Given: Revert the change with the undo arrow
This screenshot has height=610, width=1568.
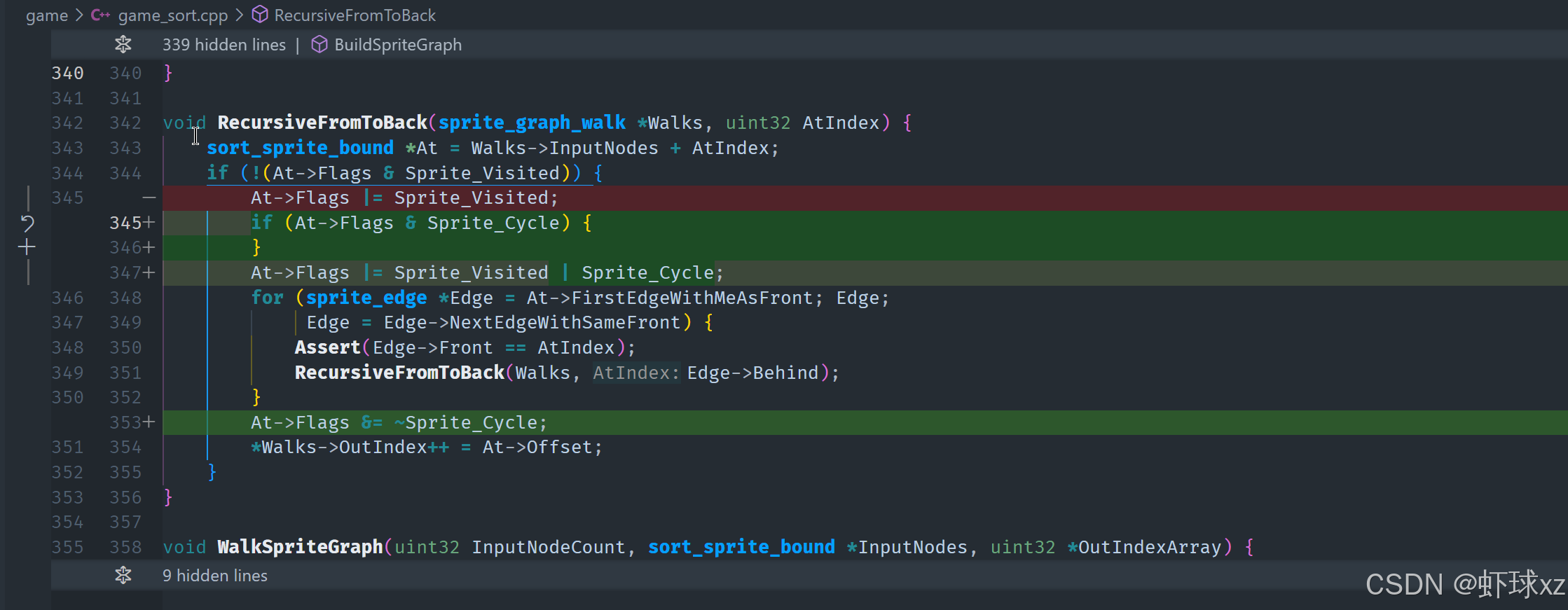Looking at the screenshot, I should [27, 223].
